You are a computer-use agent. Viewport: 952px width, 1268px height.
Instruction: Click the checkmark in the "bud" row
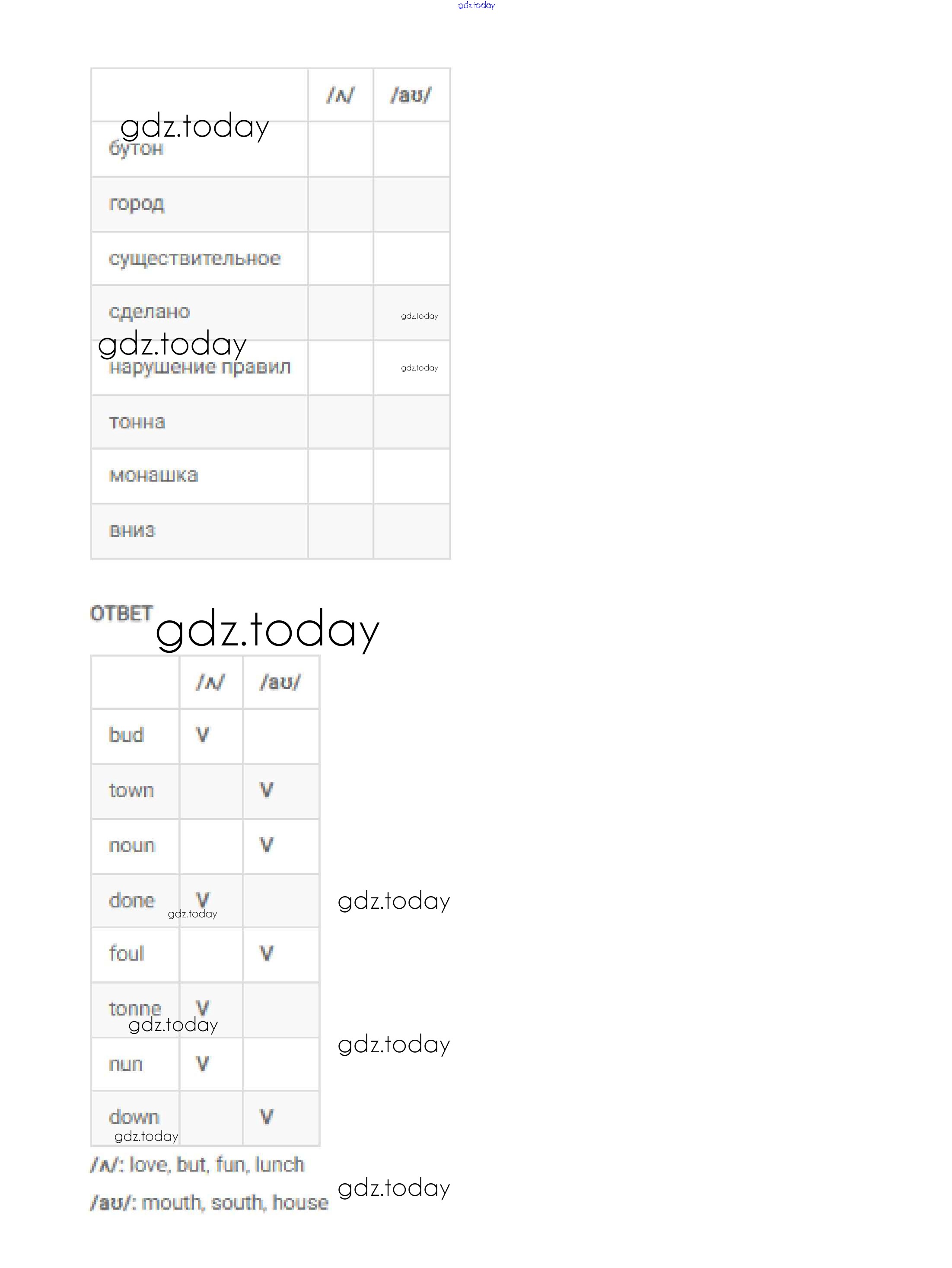[x=203, y=735]
